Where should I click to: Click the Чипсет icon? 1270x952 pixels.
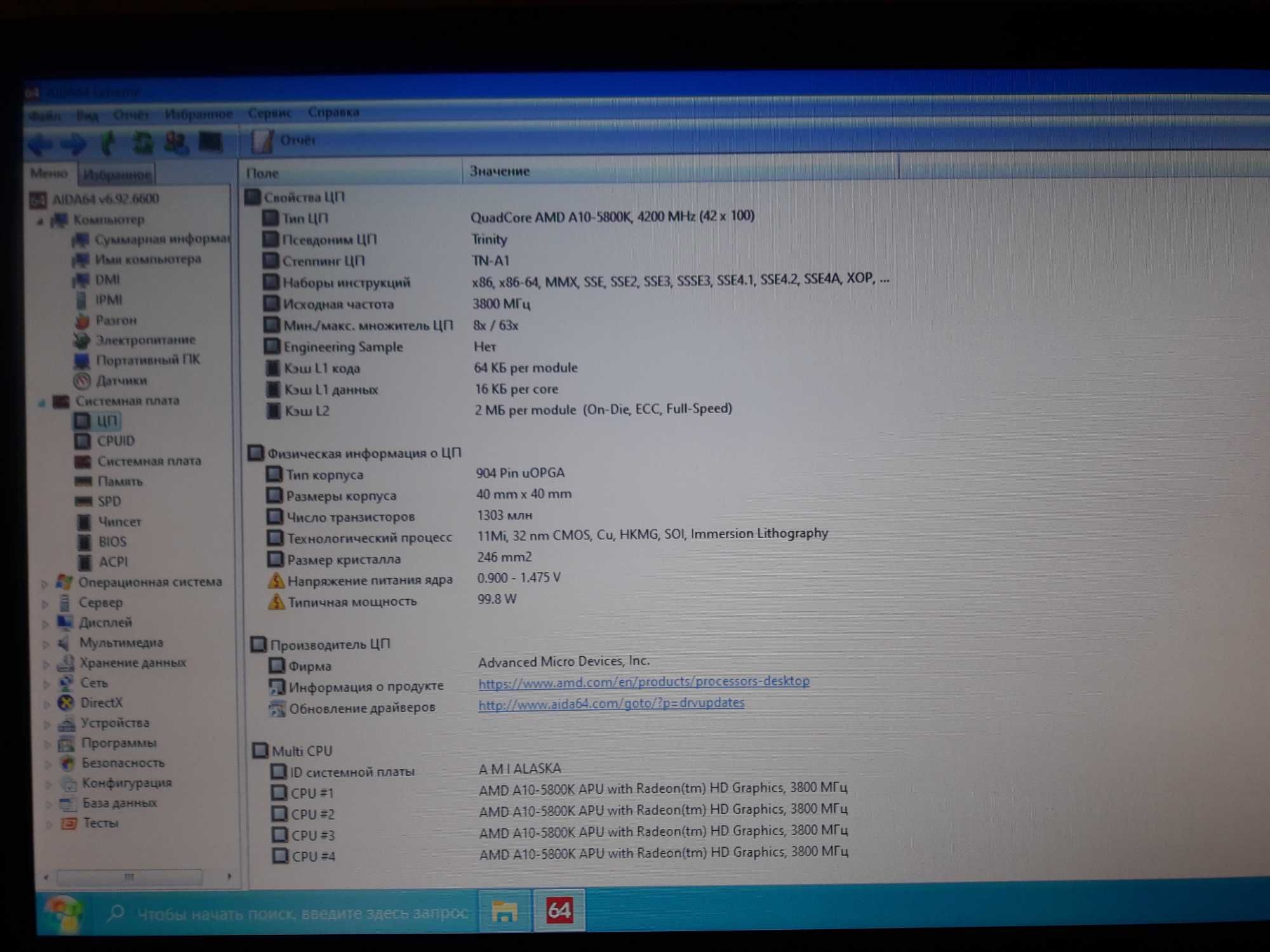[x=84, y=522]
